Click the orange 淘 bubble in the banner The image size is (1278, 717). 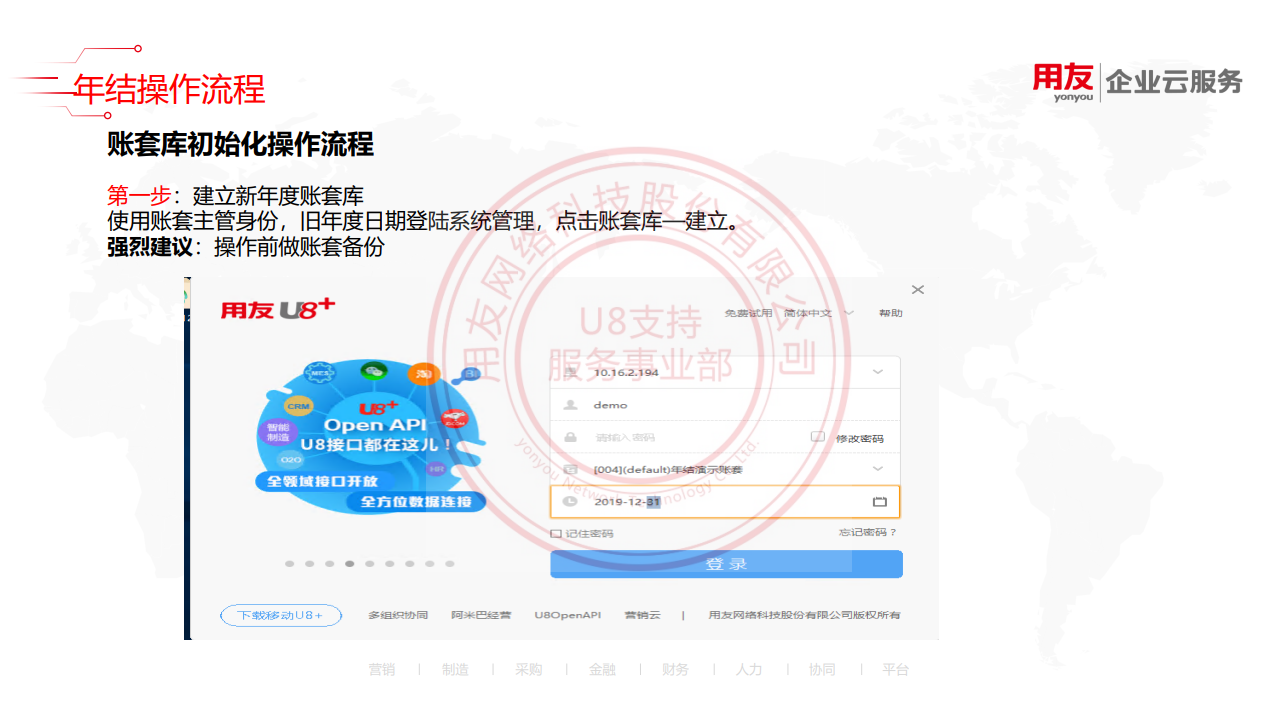[424, 374]
